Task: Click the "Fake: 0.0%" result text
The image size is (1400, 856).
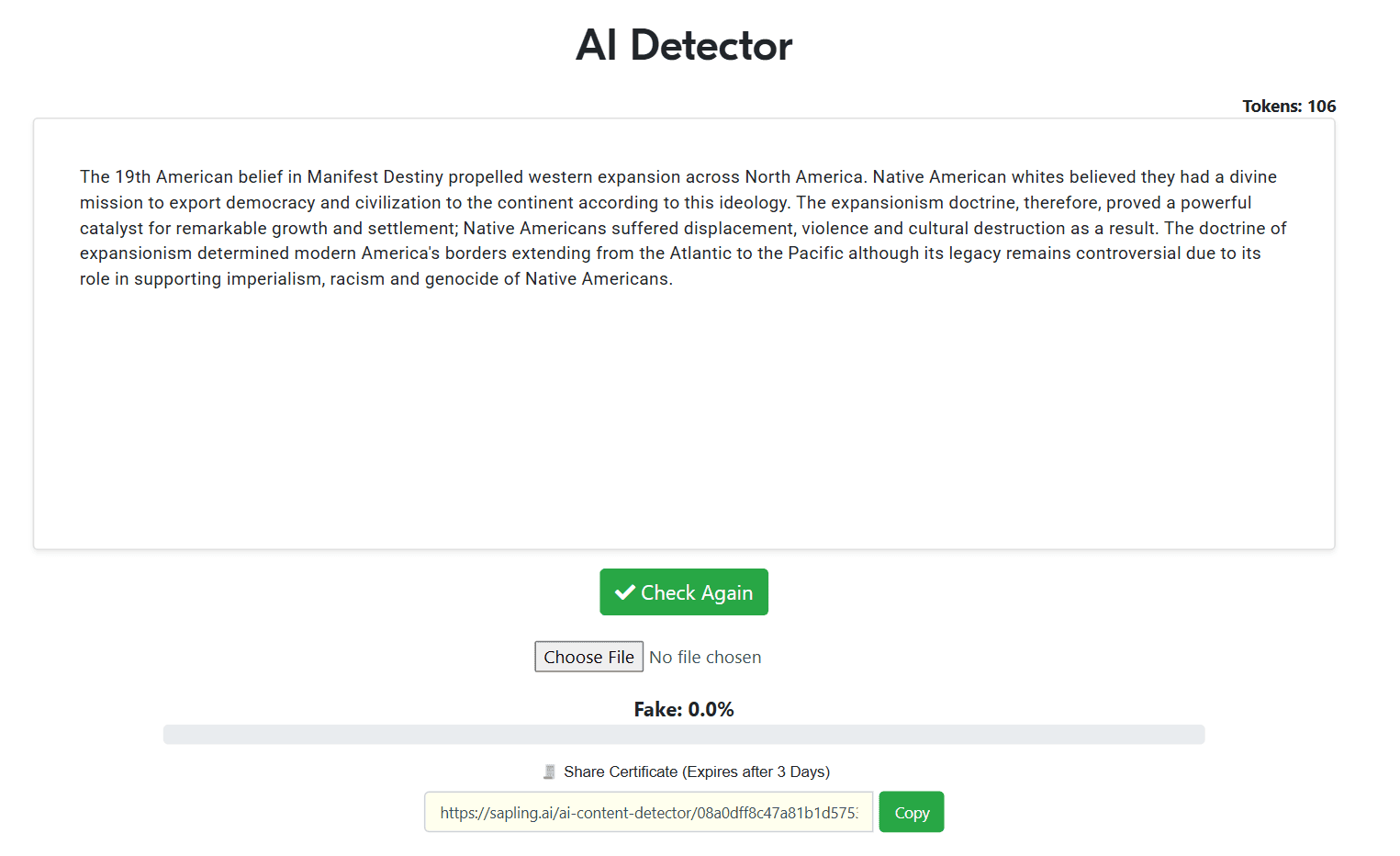Action: pyautogui.click(x=684, y=709)
